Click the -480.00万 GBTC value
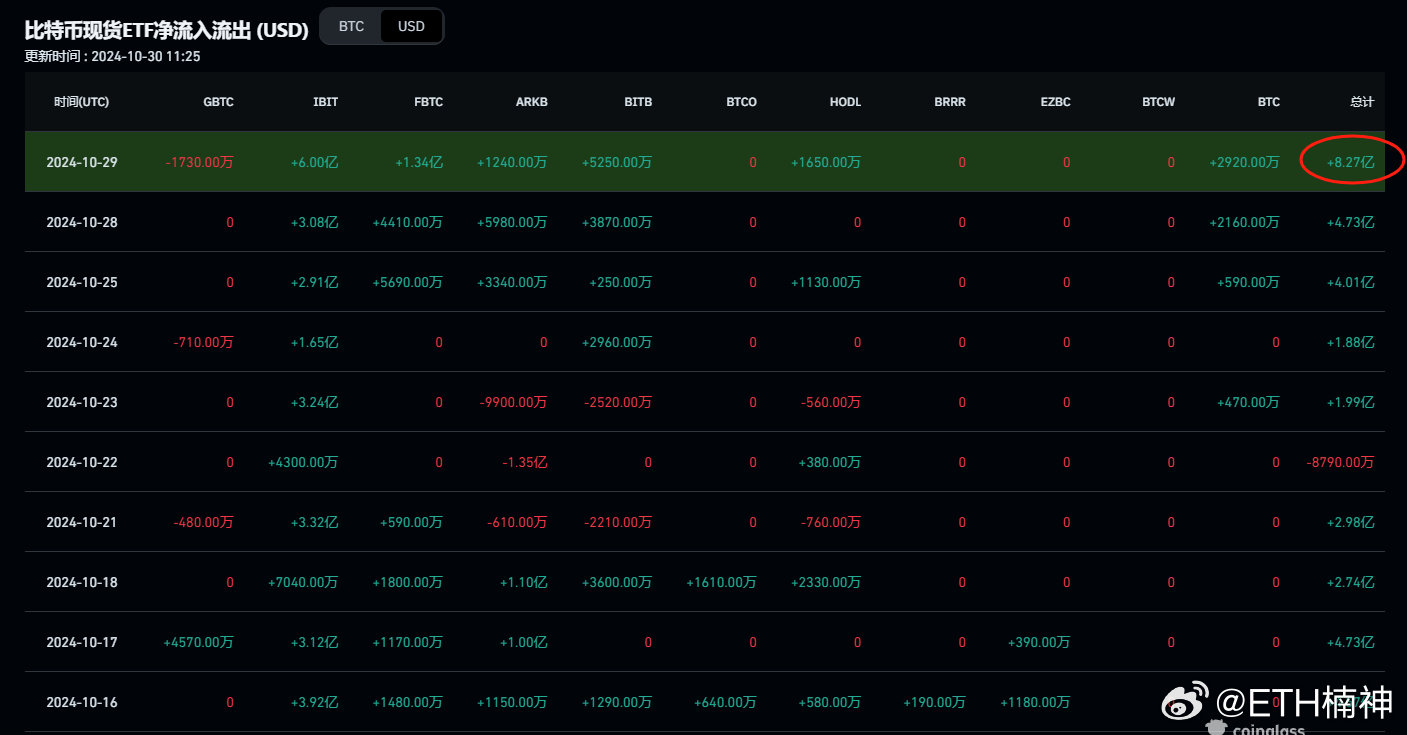Viewport: 1407px width, 735px height. pos(204,522)
